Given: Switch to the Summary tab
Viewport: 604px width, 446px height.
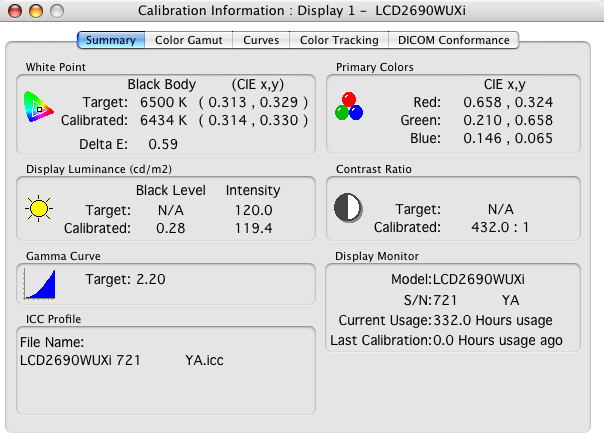Looking at the screenshot, I should [111, 40].
